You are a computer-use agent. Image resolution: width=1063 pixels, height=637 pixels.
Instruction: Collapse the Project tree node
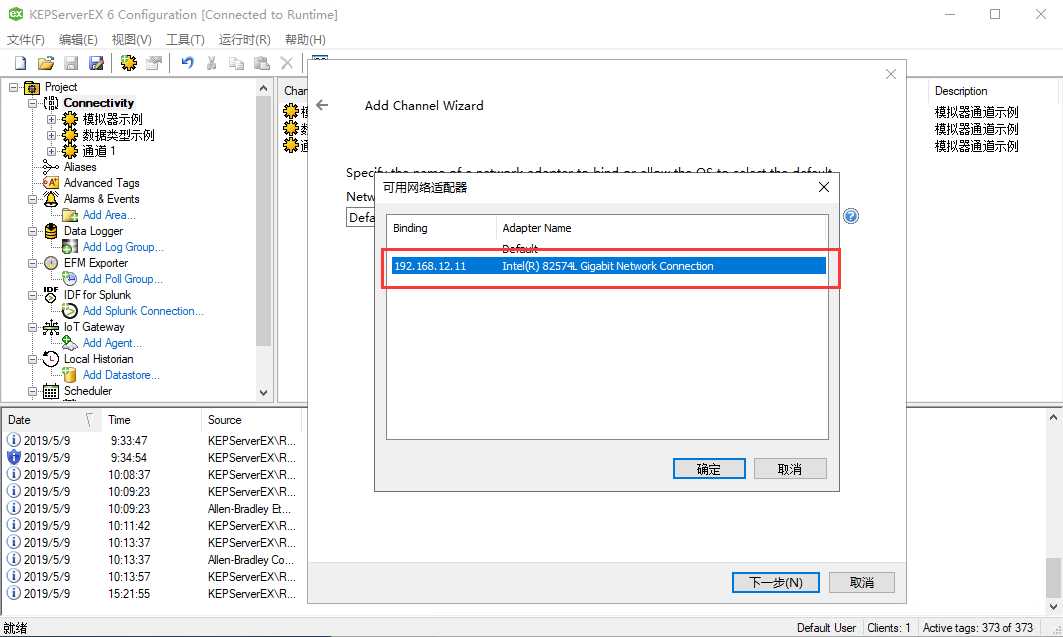pyautogui.click(x=13, y=87)
